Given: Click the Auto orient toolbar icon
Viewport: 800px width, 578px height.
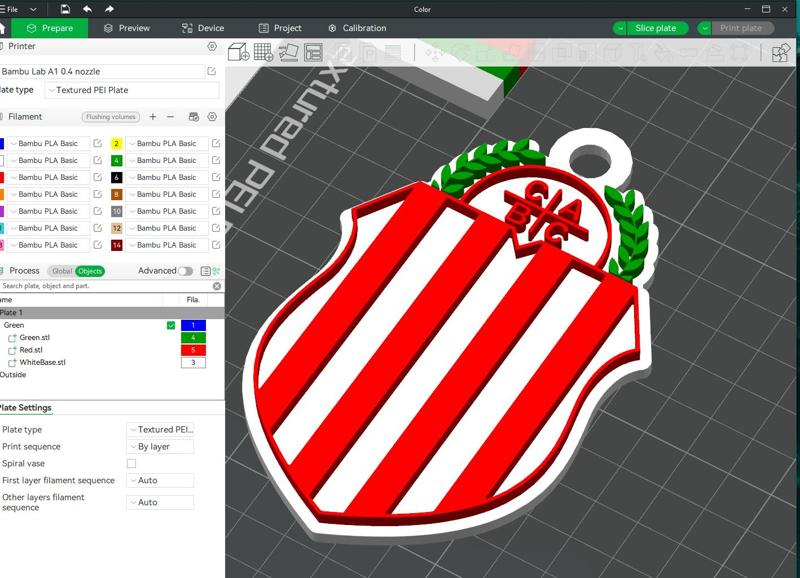Looking at the screenshot, I should (289, 52).
